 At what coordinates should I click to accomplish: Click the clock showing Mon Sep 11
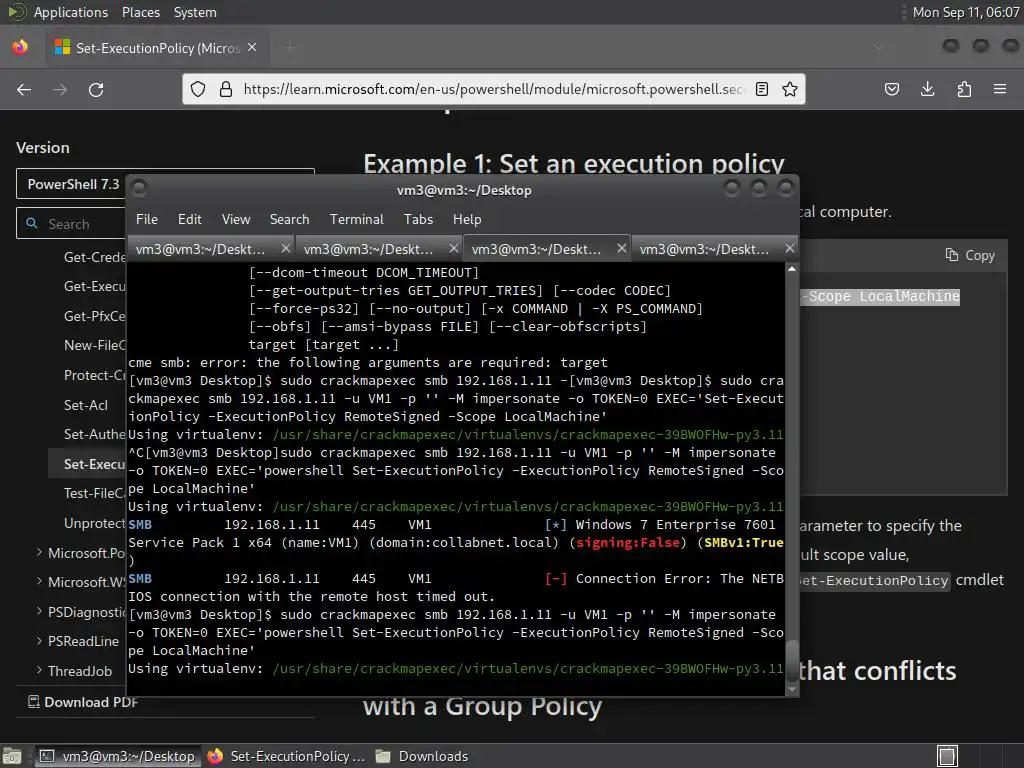pyautogui.click(x=965, y=12)
